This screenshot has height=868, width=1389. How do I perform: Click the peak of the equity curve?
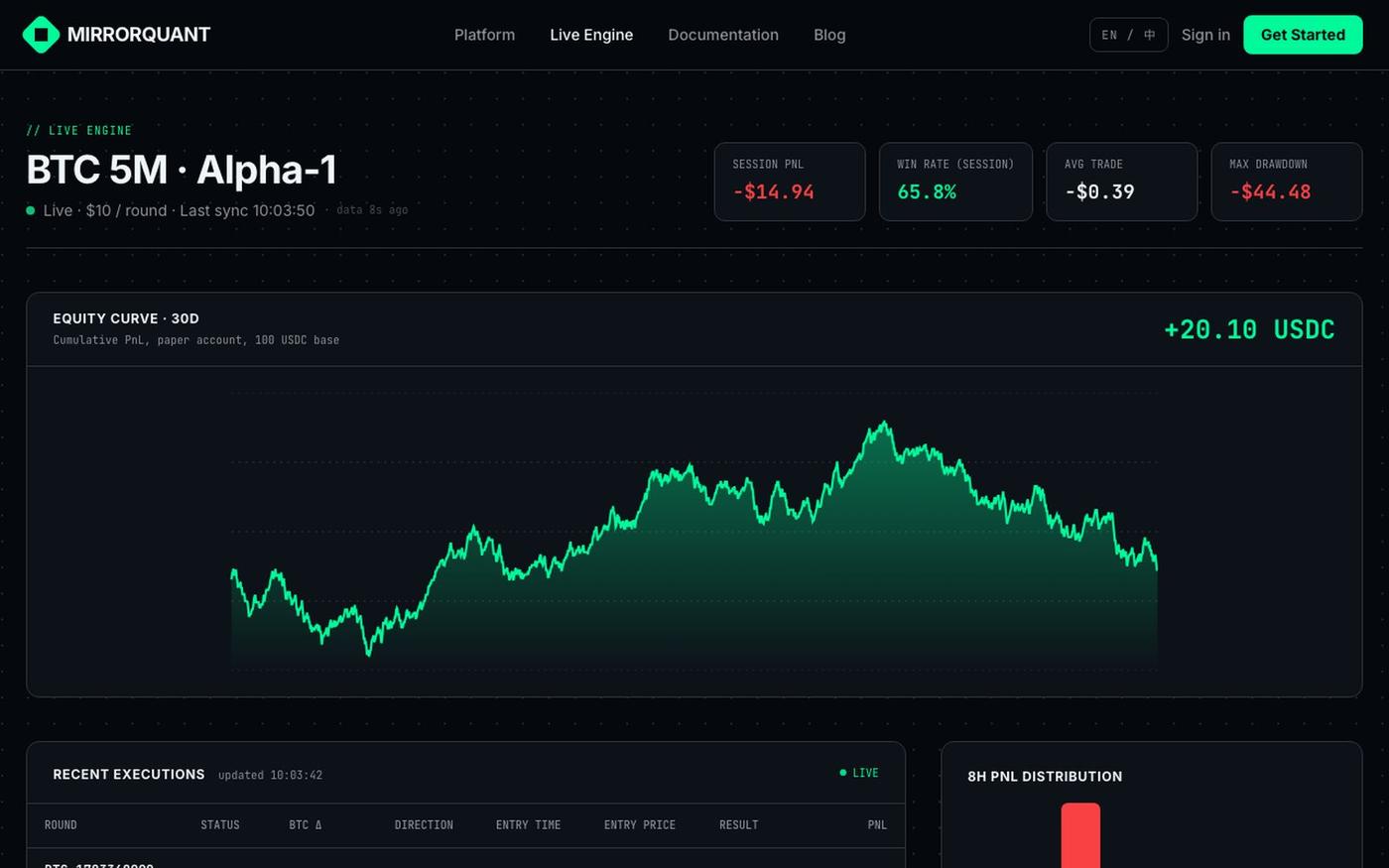[882, 424]
